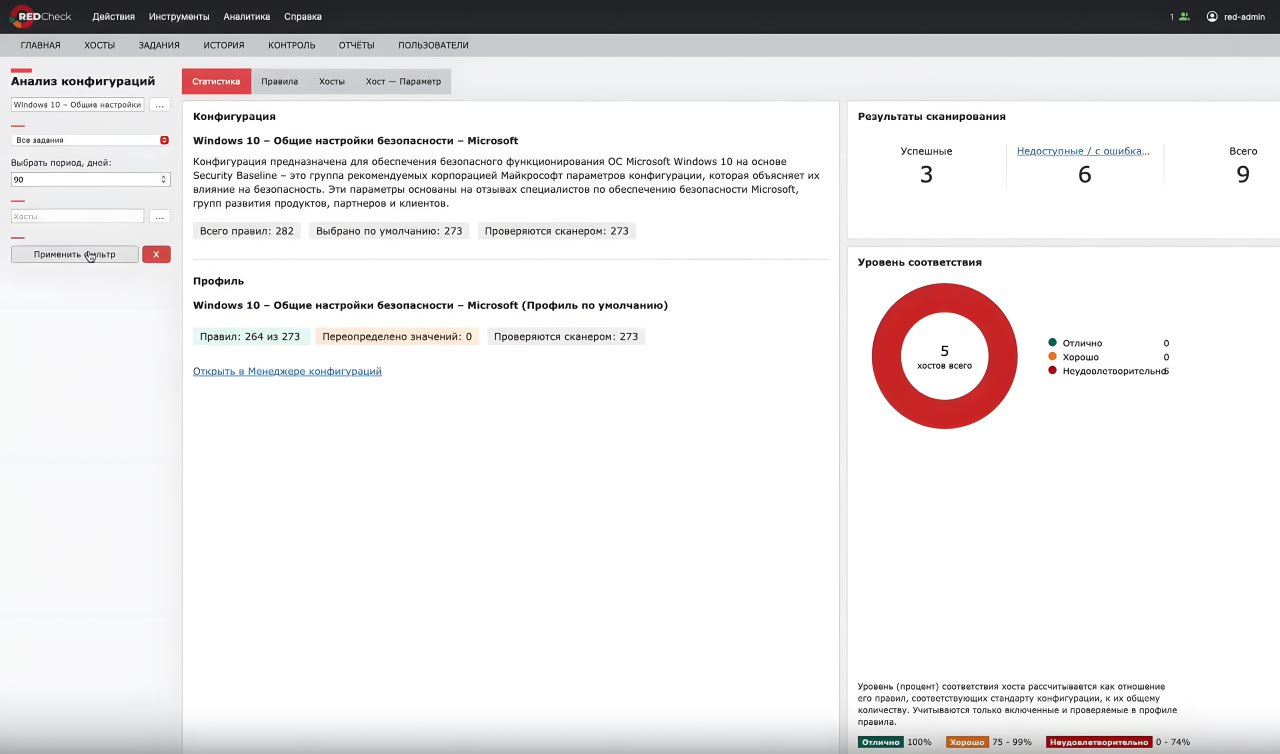
Task: Select the Статистика tab
Action: coord(216,81)
